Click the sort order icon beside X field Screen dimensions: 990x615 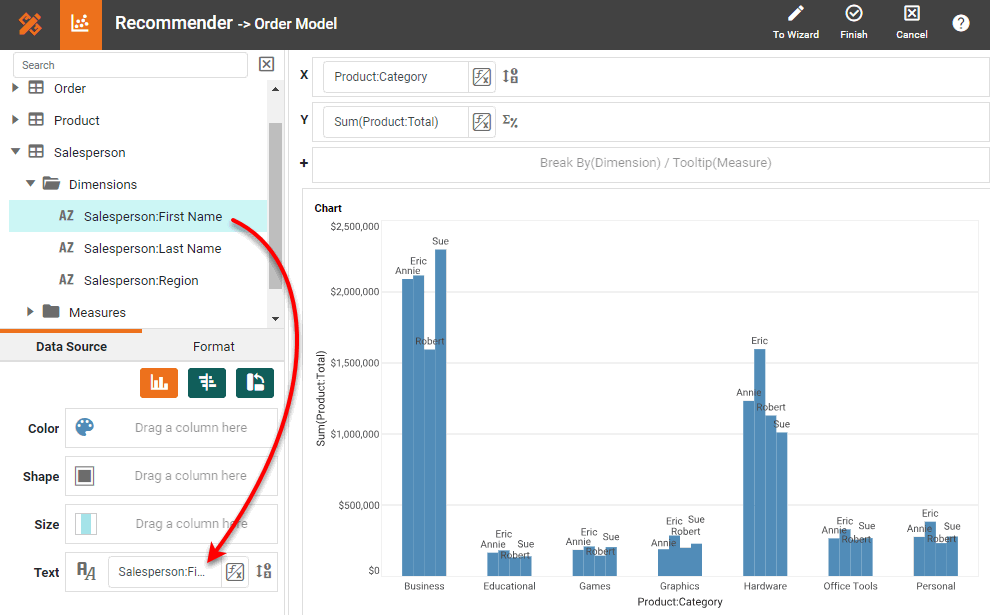(x=510, y=75)
